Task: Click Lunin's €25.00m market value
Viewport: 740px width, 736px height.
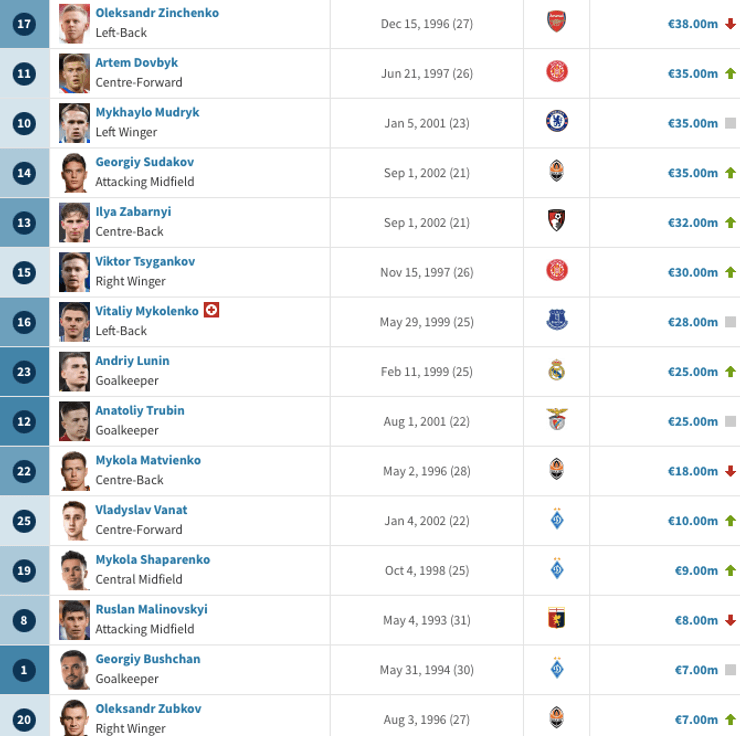Action: 692,372
